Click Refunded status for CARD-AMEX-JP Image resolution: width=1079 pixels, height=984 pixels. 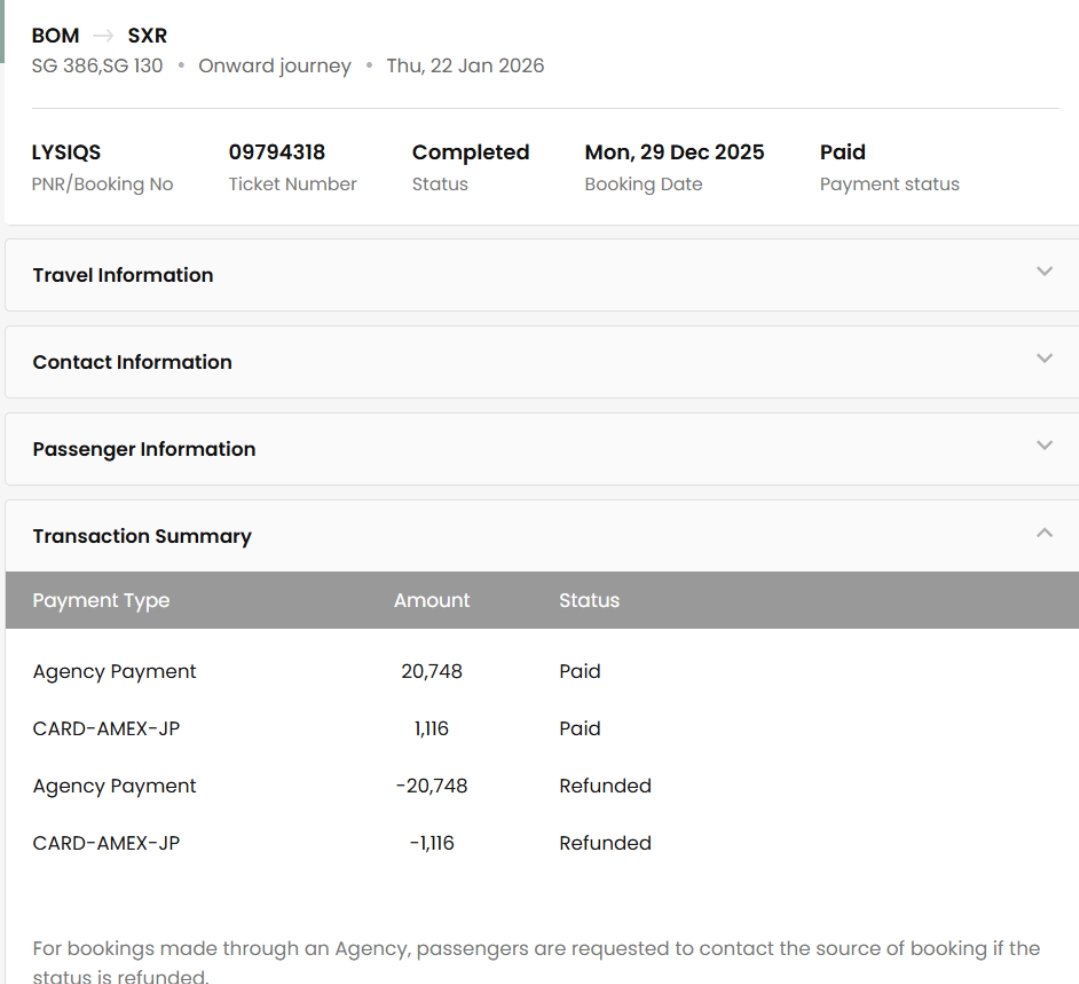point(605,843)
